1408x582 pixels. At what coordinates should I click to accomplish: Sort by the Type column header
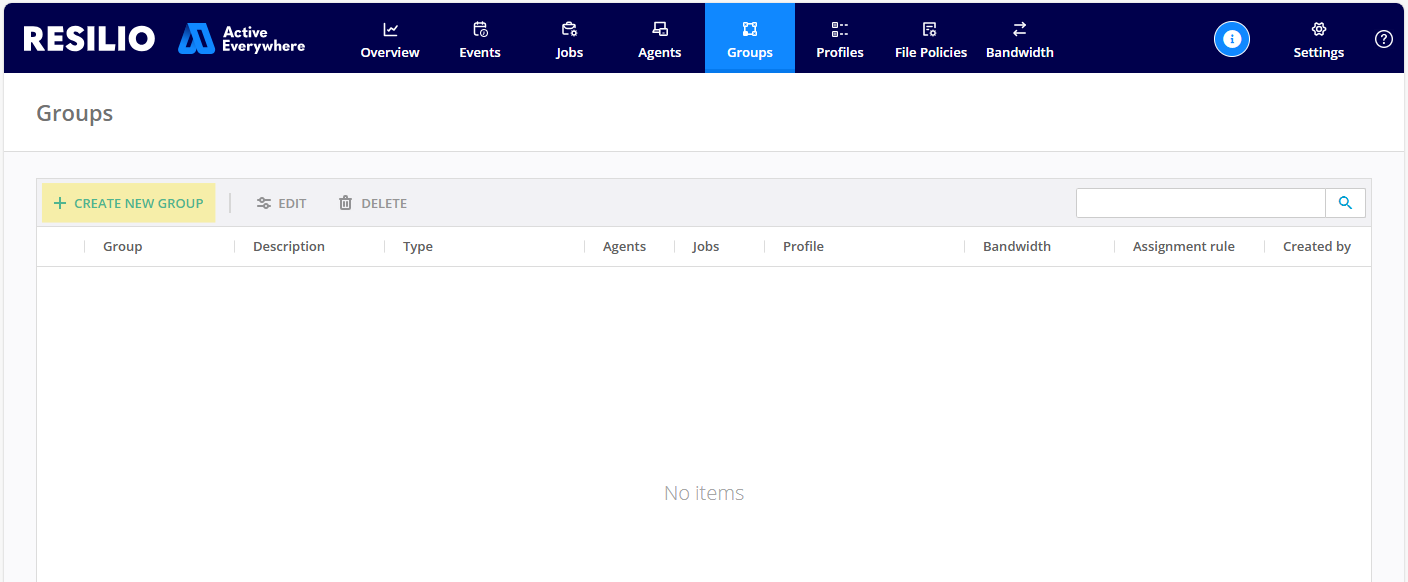(x=418, y=247)
